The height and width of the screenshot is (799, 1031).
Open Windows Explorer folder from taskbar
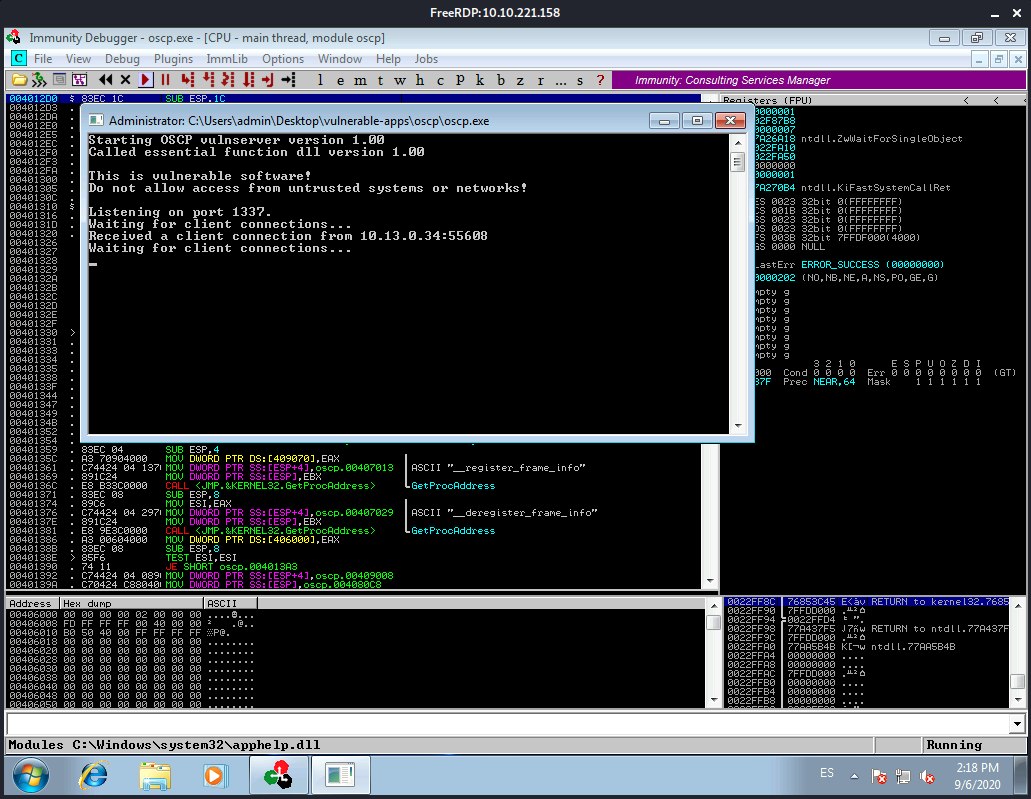tap(155, 775)
